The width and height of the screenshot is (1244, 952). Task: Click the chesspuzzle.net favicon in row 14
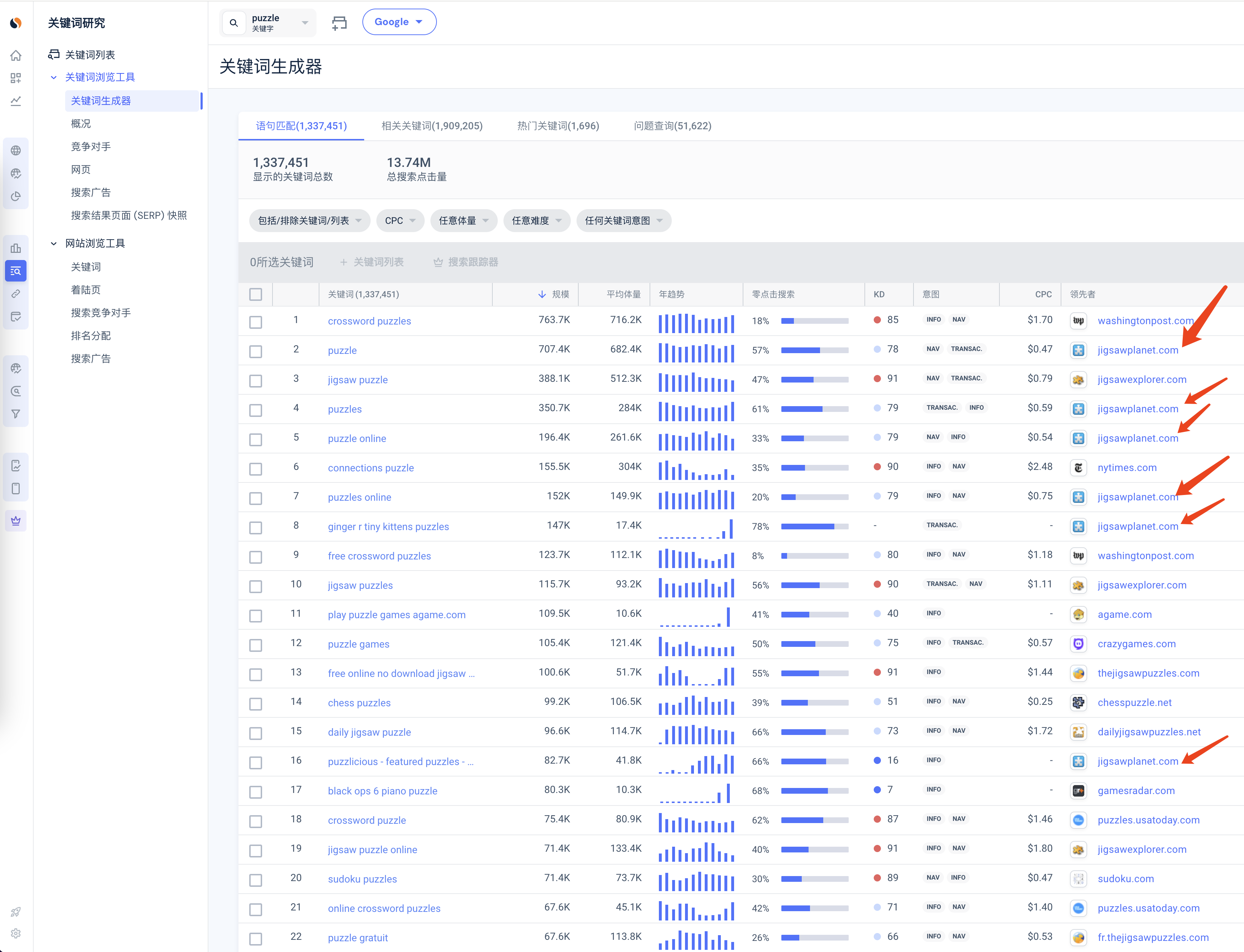[x=1078, y=703]
